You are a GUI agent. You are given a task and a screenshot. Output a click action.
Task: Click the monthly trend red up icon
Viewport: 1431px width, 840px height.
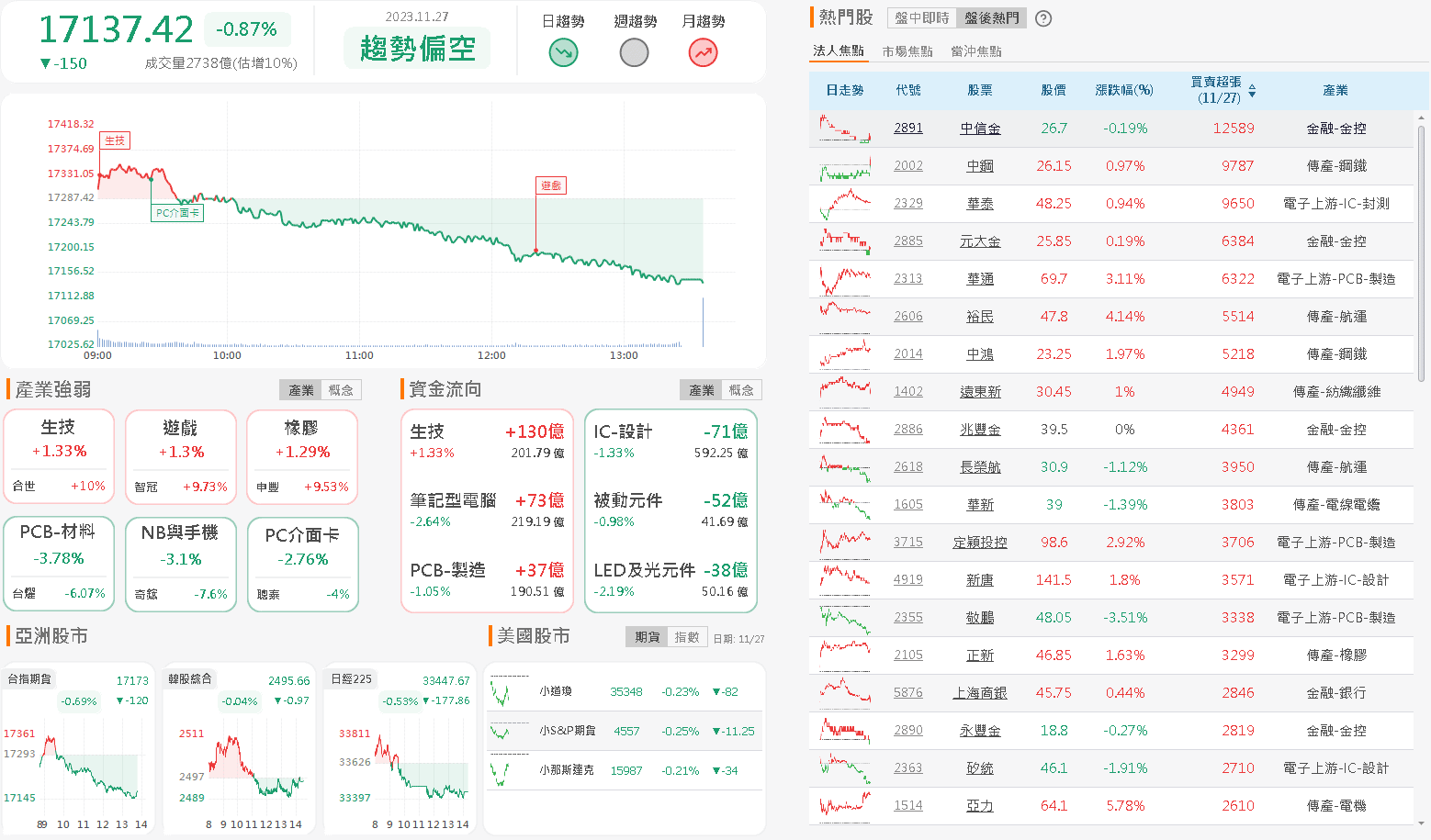coord(703,53)
